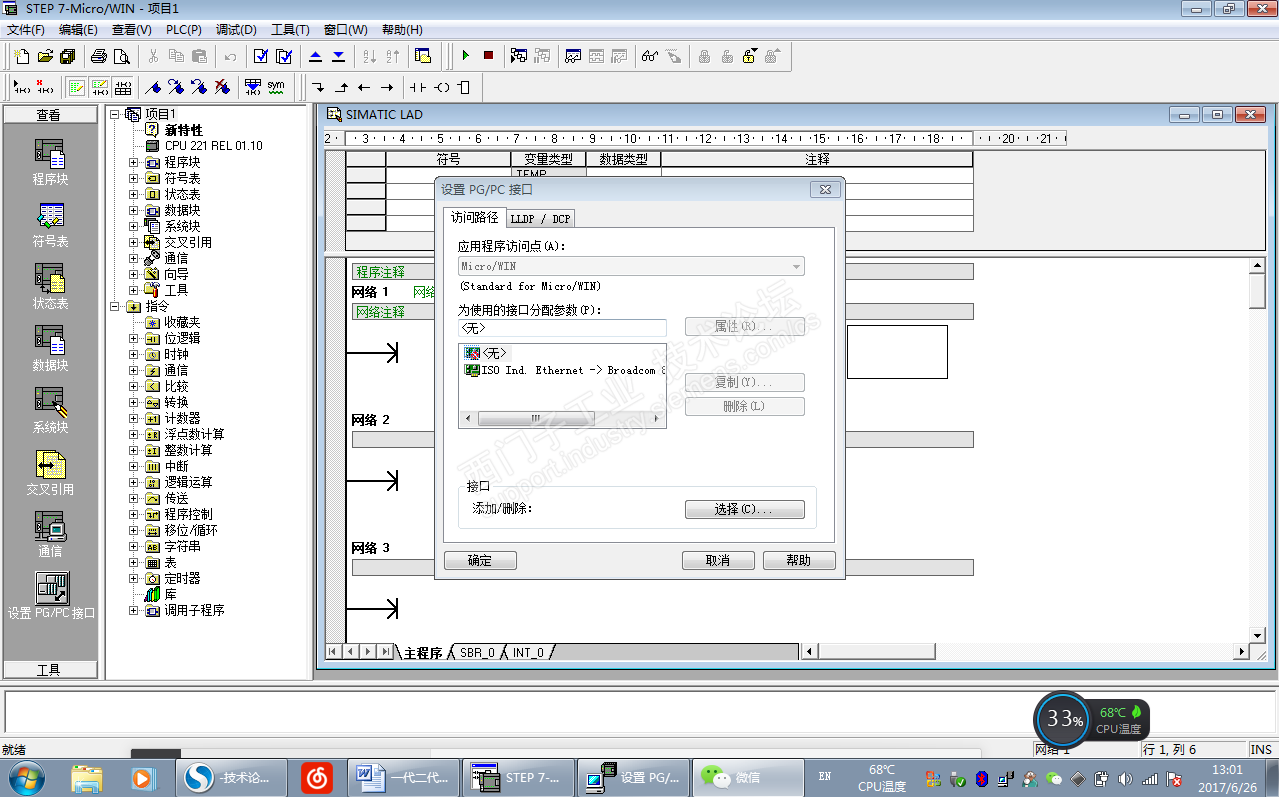This screenshot has width=1279, height=797.
Task: Select CPU 221 REL 01.10 tree item
Action: tap(205, 146)
